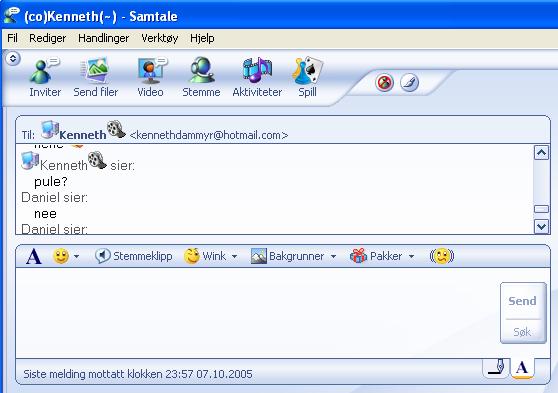Click the Messenger icon in title bar
This screenshot has width=558, height=393.
click(x=11, y=15)
